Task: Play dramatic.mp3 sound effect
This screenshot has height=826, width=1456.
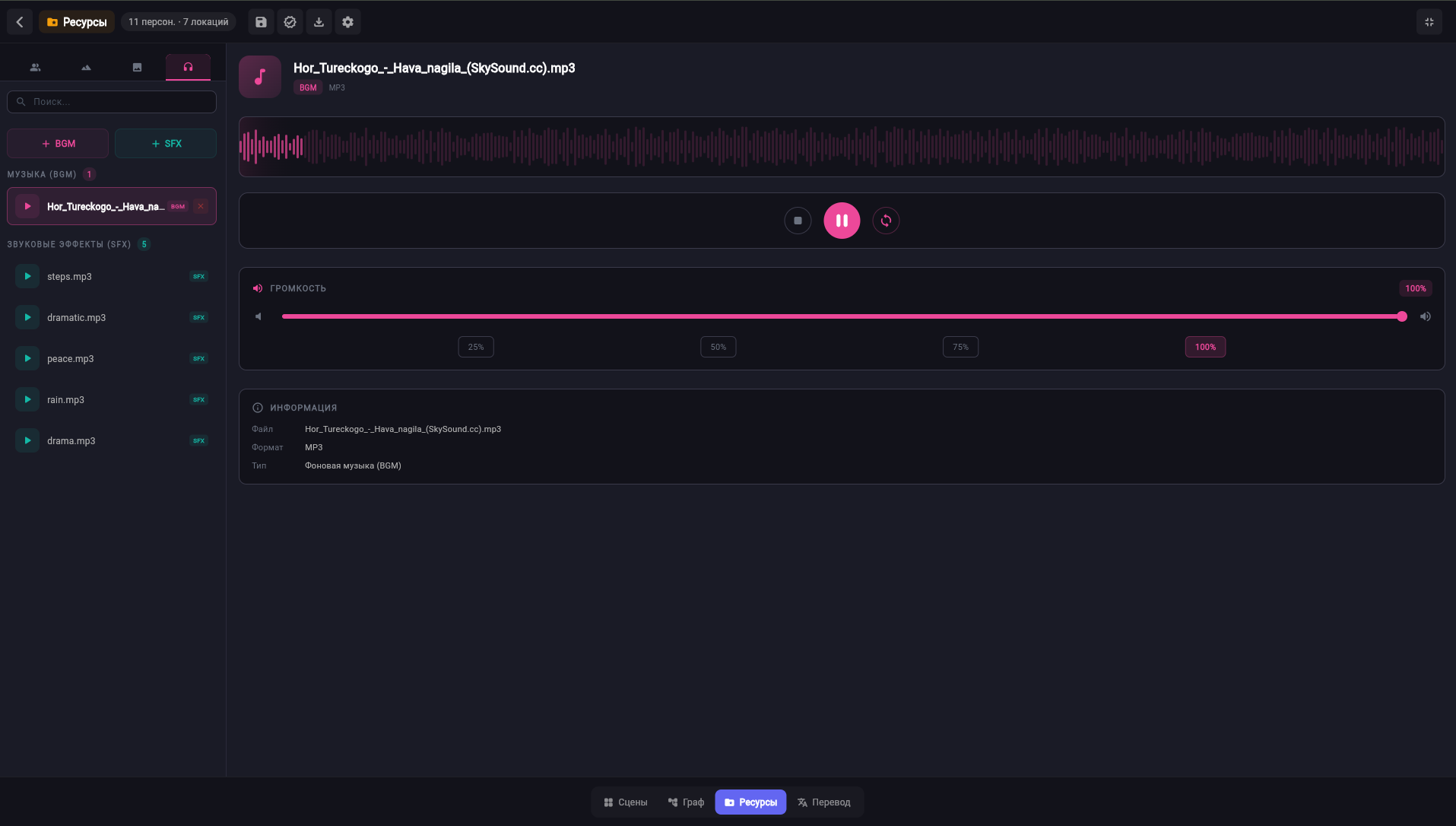Action: coord(27,317)
